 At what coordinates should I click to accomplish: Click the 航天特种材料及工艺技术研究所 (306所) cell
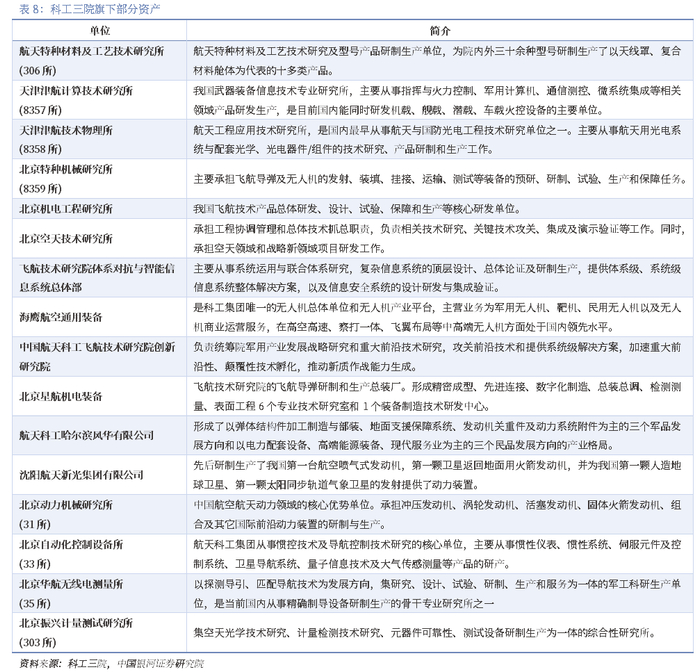pyautogui.click(x=99, y=61)
